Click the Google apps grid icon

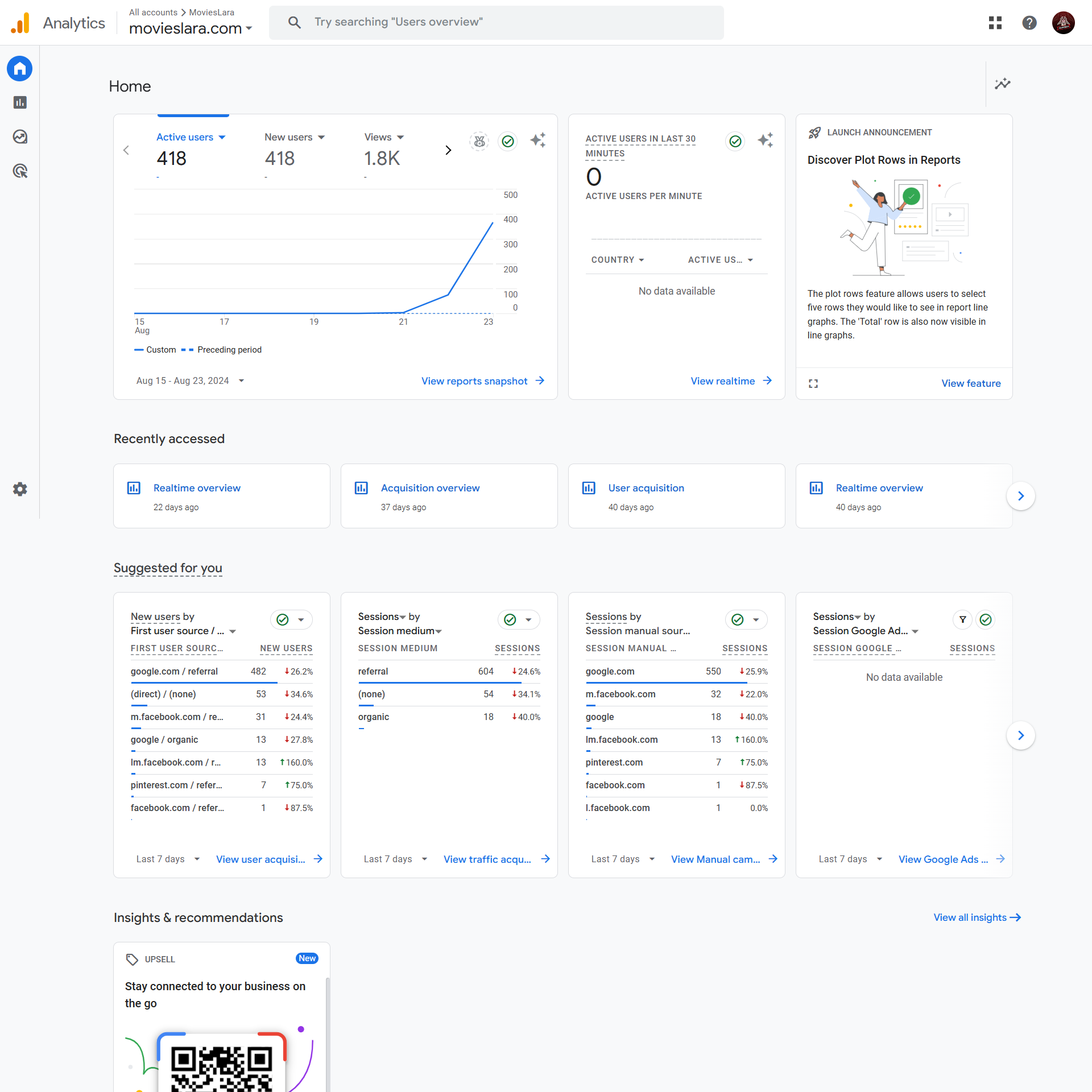tap(995, 23)
